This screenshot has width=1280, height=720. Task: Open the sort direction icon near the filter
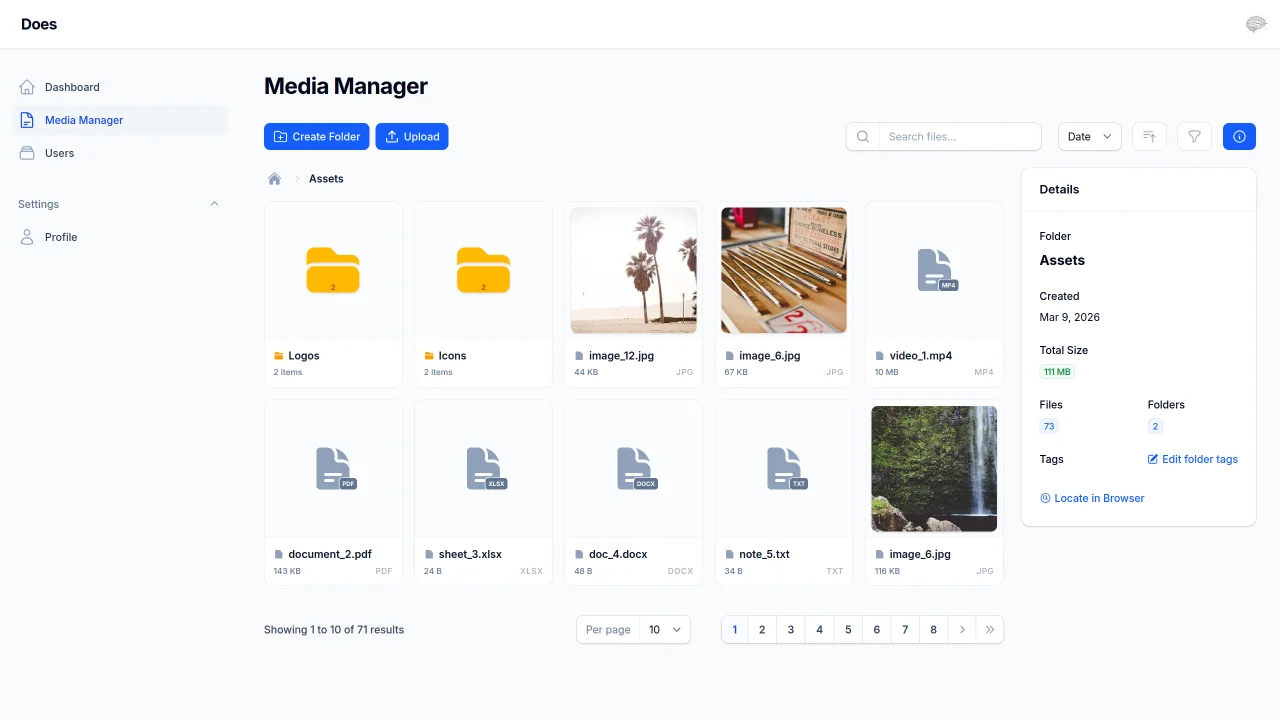(x=1148, y=136)
